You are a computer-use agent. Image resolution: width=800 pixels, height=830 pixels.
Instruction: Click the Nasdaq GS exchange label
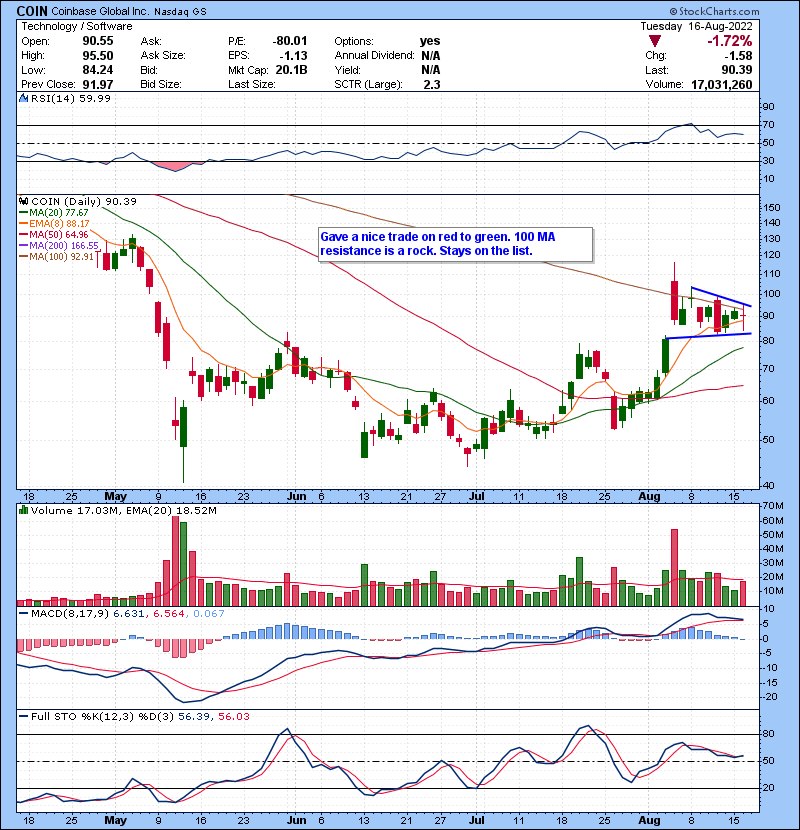181,12
